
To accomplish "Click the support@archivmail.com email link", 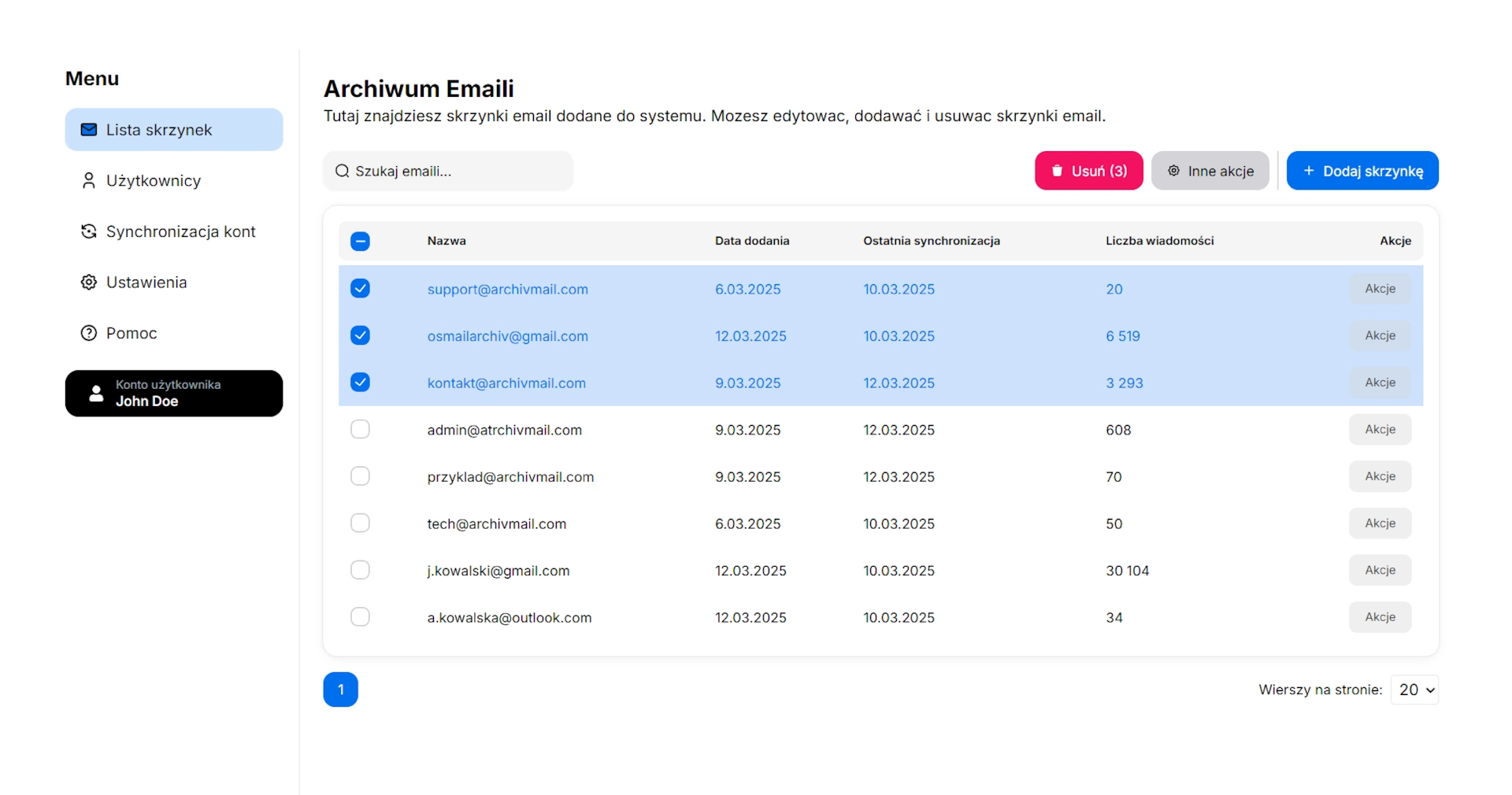I will pyautogui.click(x=508, y=289).
